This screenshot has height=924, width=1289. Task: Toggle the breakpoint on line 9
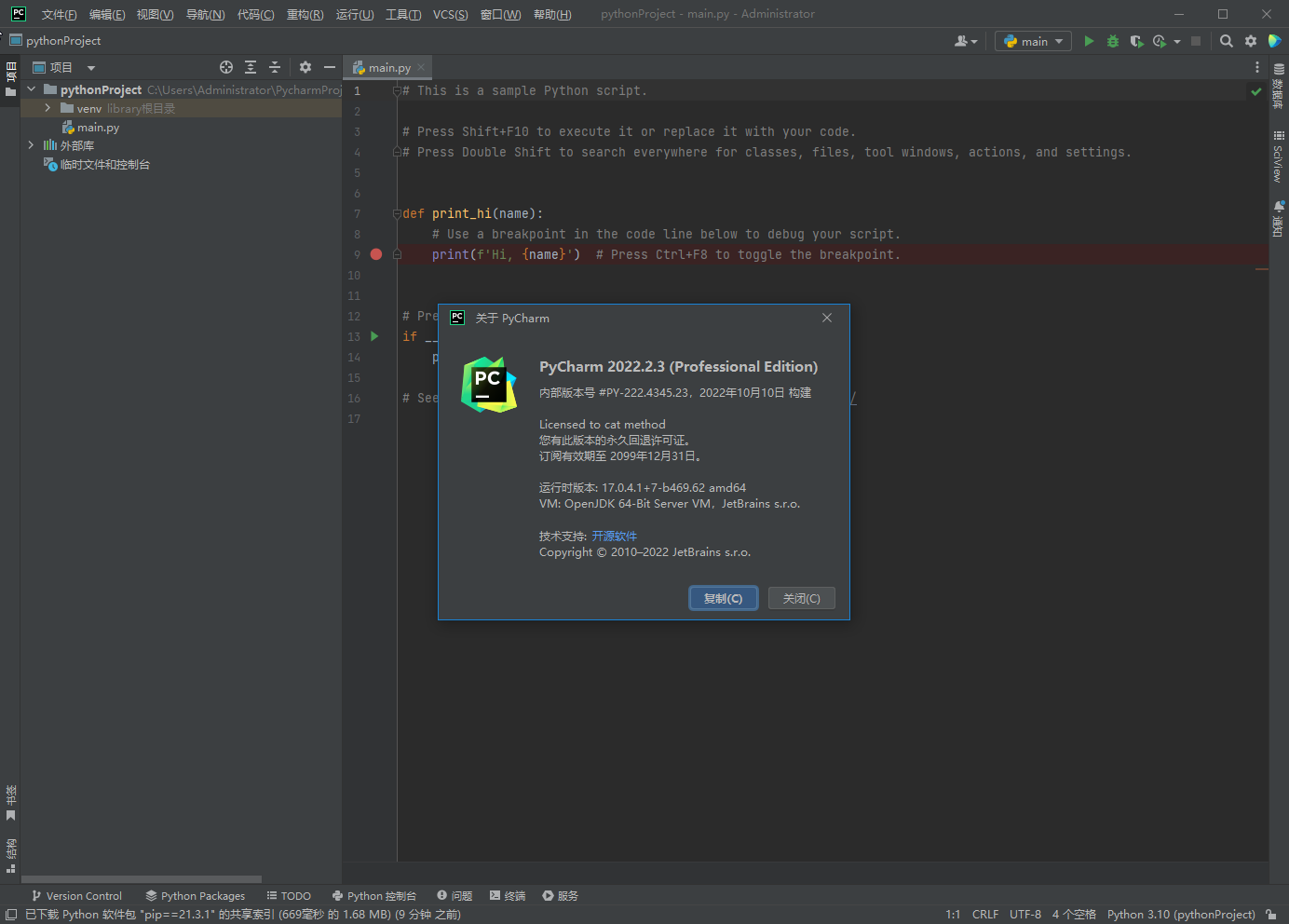[x=375, y=253]
